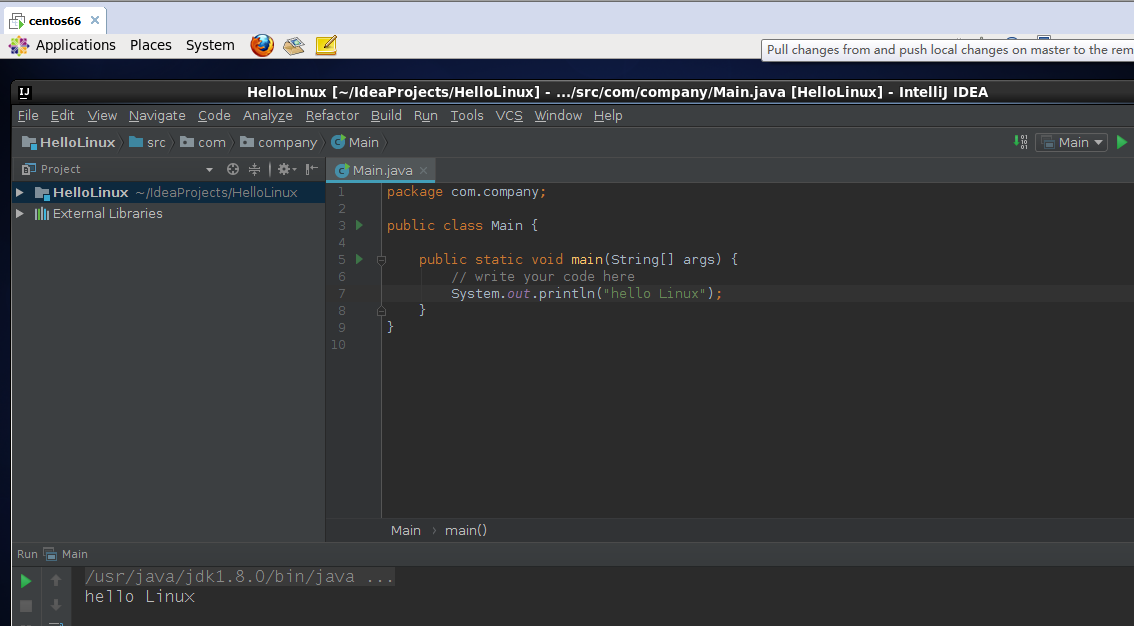The width and height of the screenshot is (1134, 626).
Task: Click the up arrow in Run console
Action: [x=56, y=580]
